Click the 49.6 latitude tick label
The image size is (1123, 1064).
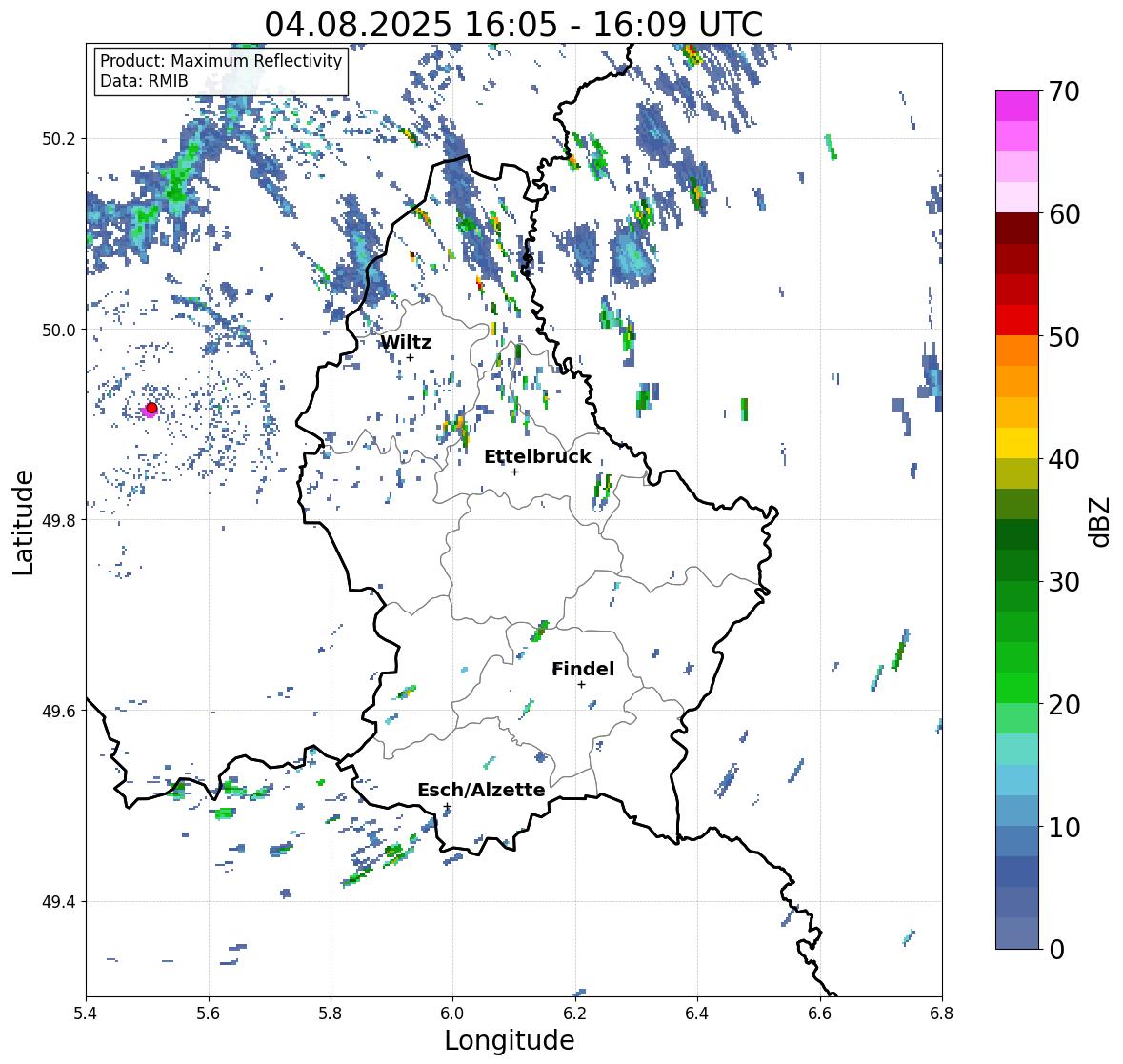pos(59,711)
